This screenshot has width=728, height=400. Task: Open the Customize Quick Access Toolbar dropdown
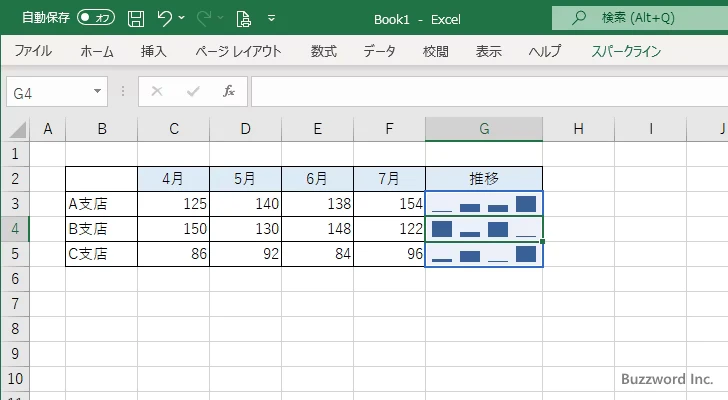click(x=272, y=18)
